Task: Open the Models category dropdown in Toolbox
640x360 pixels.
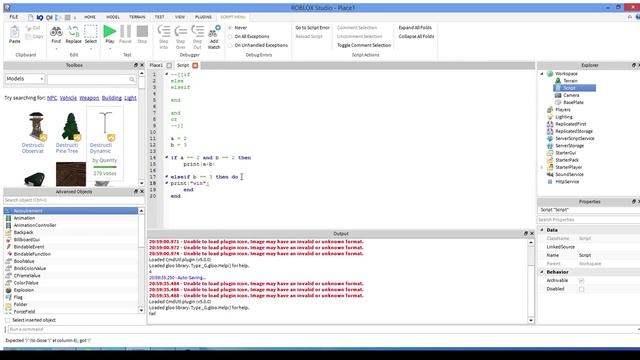Action: (24, 79)
